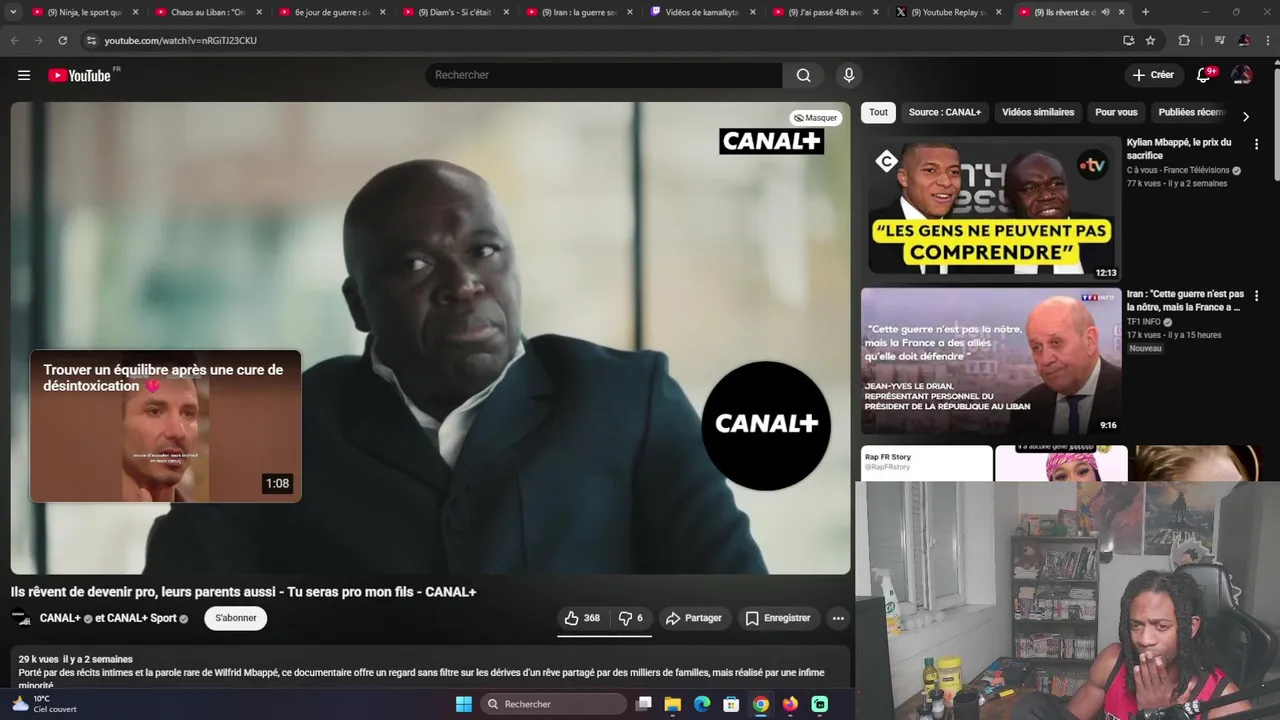Open new browser tab with plus
This screenshot has height=720, width=1280.
1145,12
